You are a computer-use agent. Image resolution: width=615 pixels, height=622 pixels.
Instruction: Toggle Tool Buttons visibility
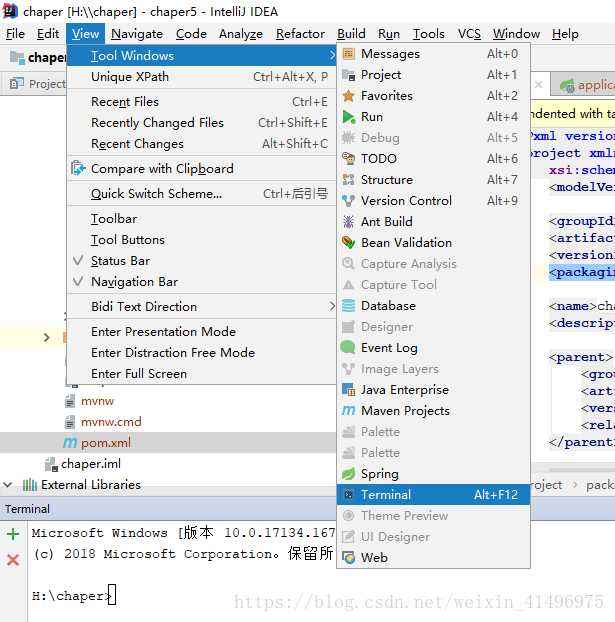(202, 240)
